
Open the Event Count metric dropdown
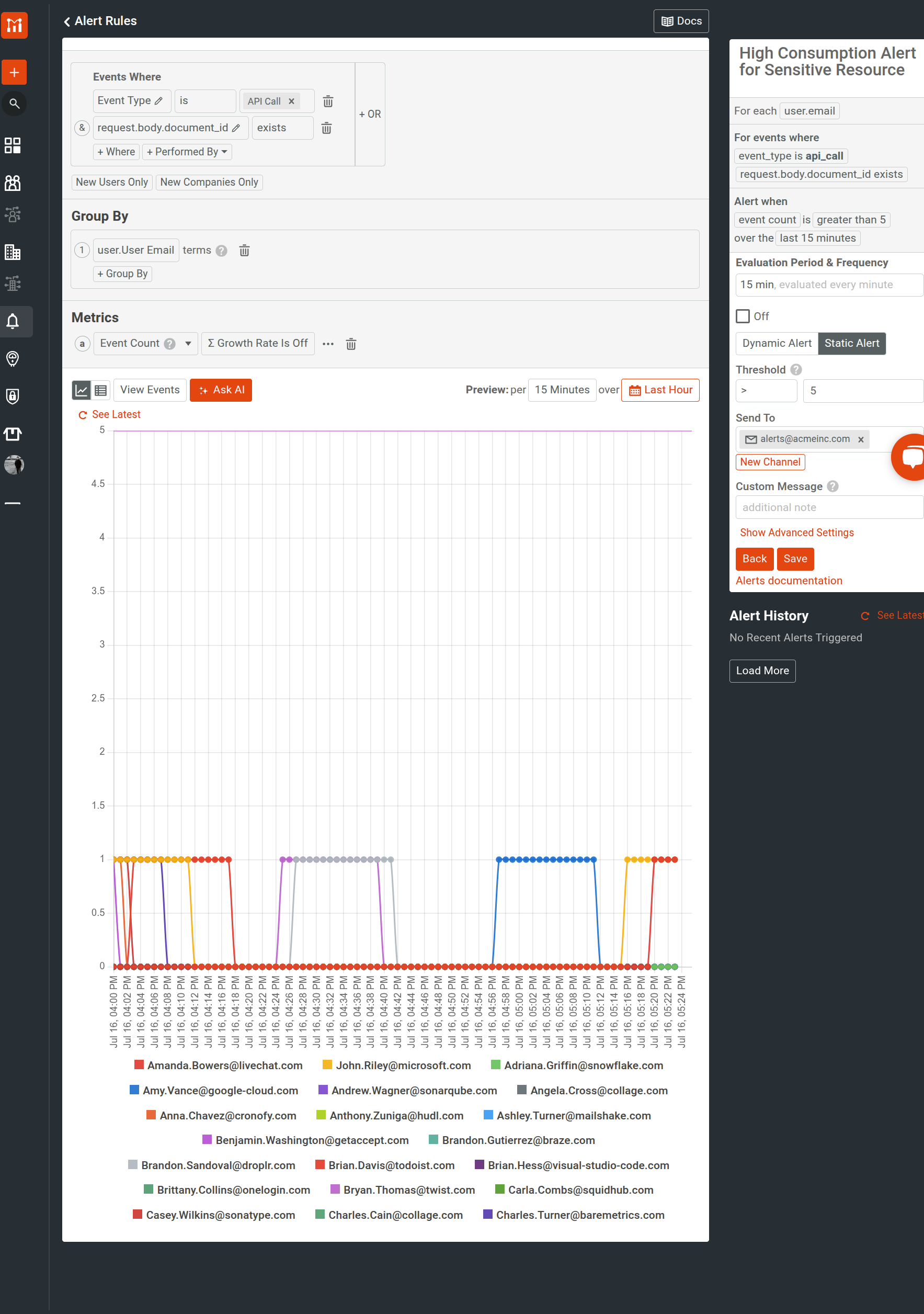tap(188, 343)
